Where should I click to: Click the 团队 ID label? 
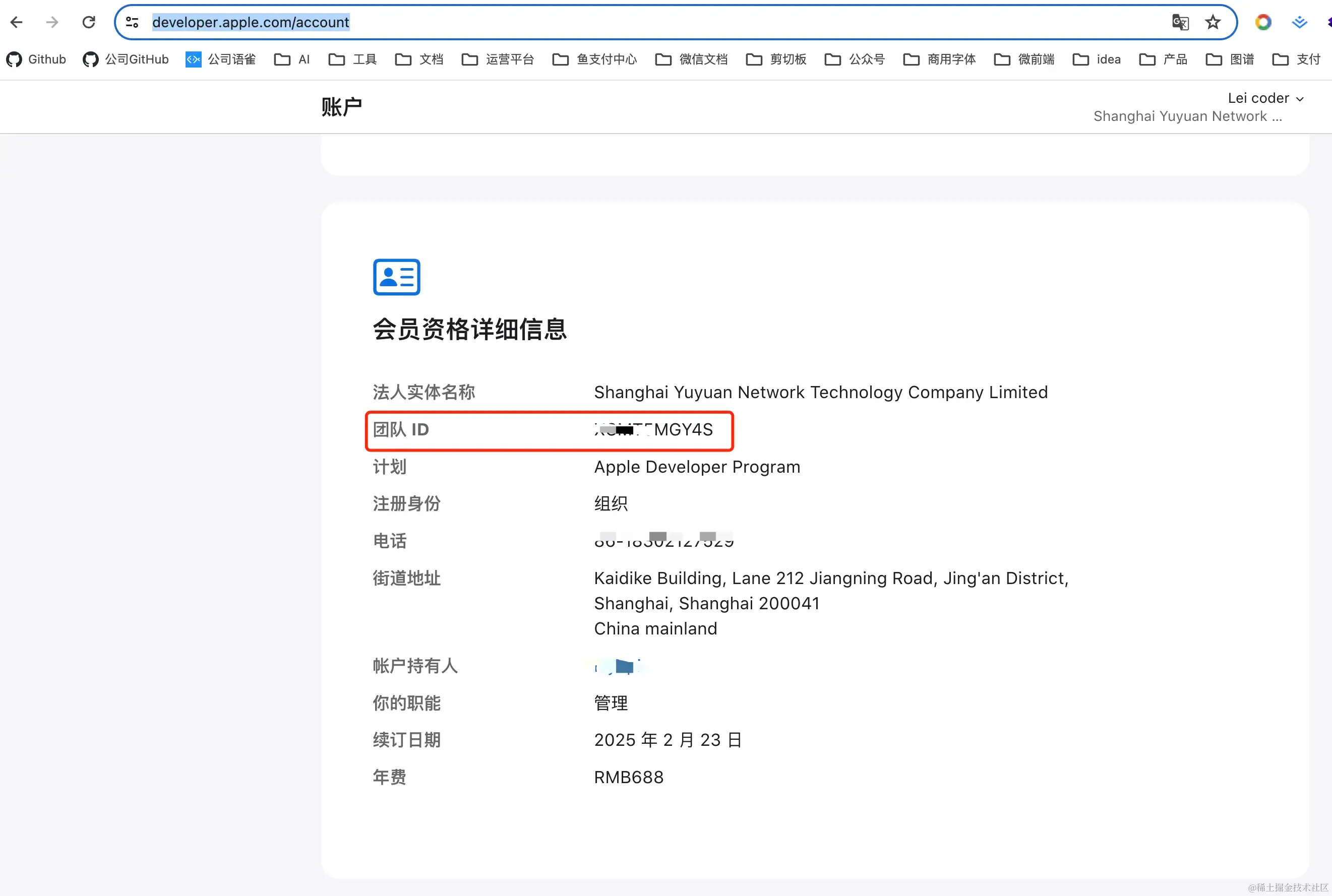point(401,430)
